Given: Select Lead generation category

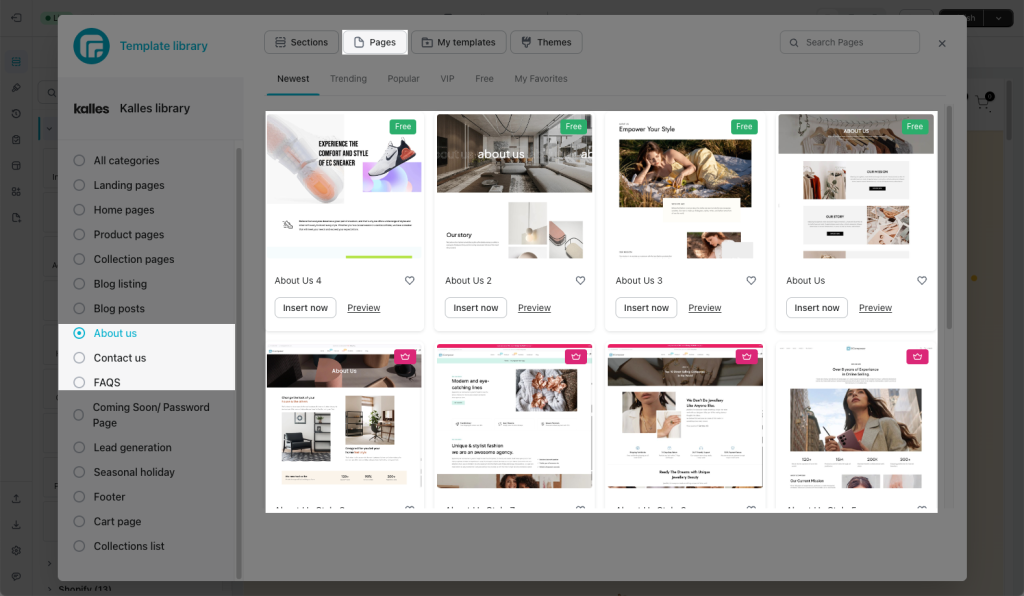Looking at the screenshot, I should pyautogui.click(x=79, y=447).
